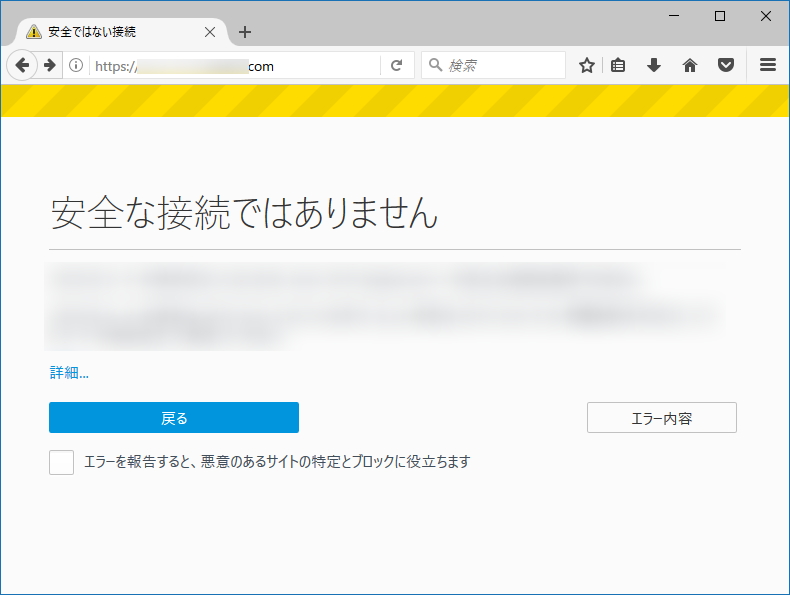
Task: Click the エラーを報告すると、悪意のあるサイト label text
Action: tap(277, 461)
